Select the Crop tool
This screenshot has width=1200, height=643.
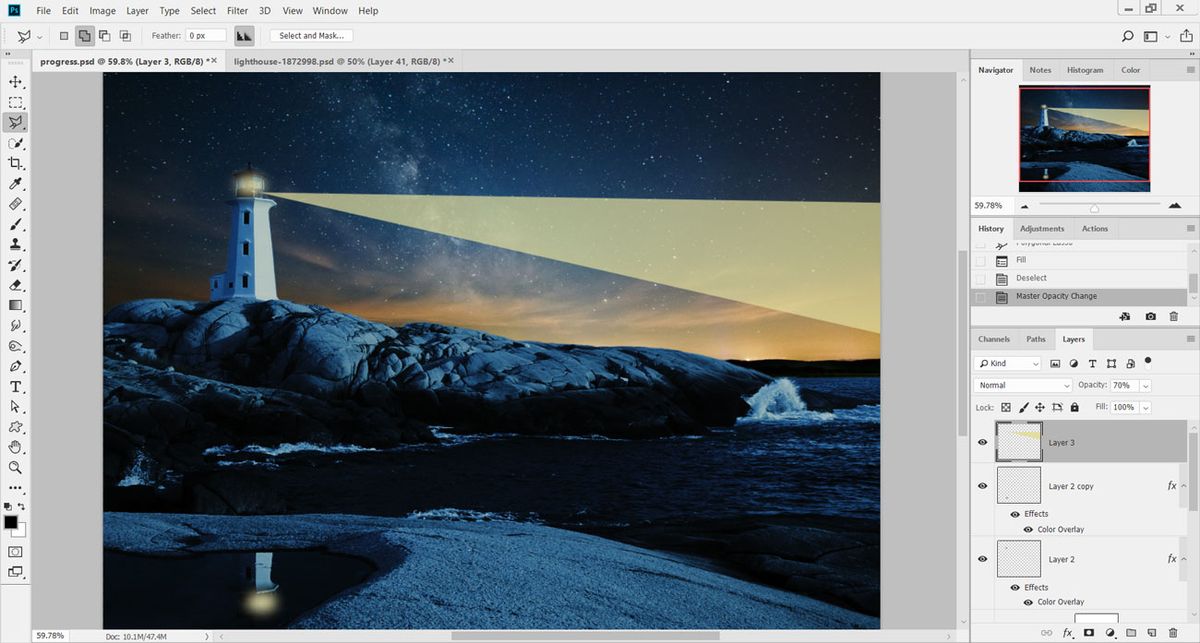coord(16,163)
